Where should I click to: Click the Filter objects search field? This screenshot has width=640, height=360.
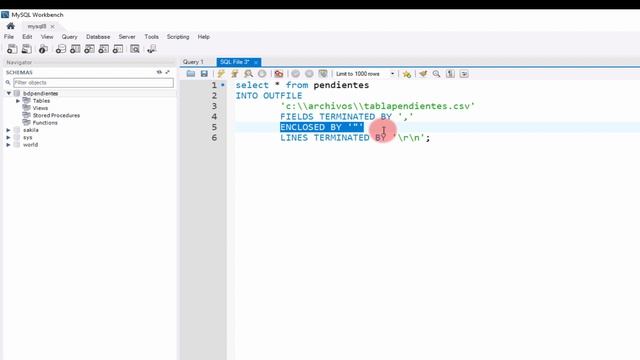point(93,82)
